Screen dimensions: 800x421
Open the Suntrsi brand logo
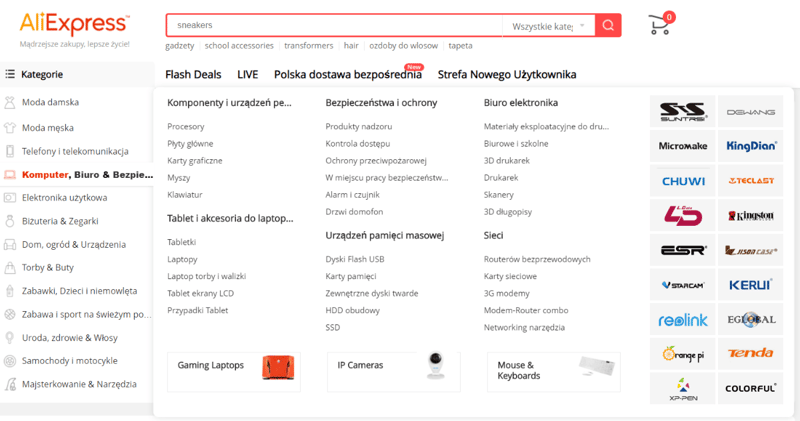pos(683,111)
